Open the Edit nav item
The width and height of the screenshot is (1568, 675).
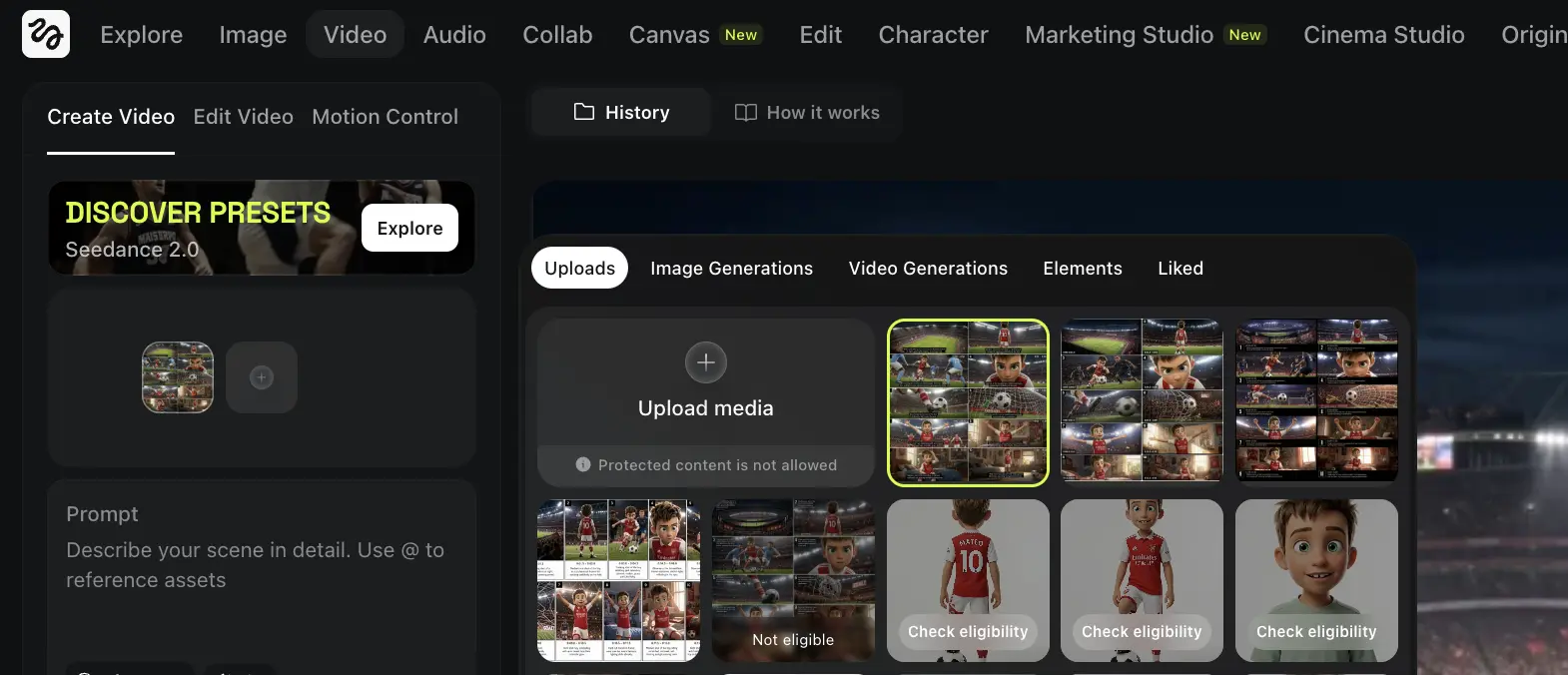coord(821,35)
